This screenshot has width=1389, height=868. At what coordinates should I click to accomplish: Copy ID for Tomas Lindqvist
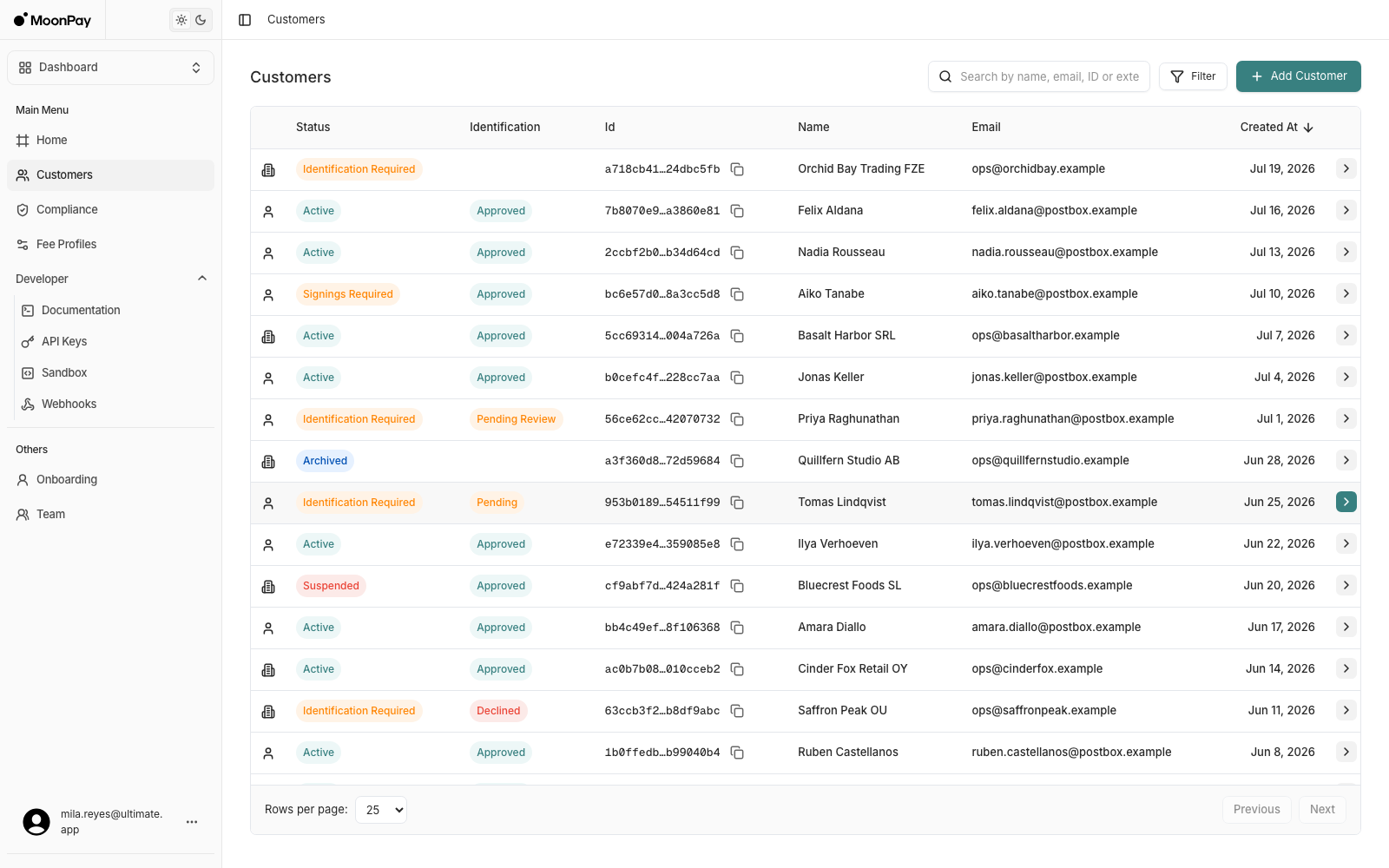pyautogui.click(x=737, y=503)
